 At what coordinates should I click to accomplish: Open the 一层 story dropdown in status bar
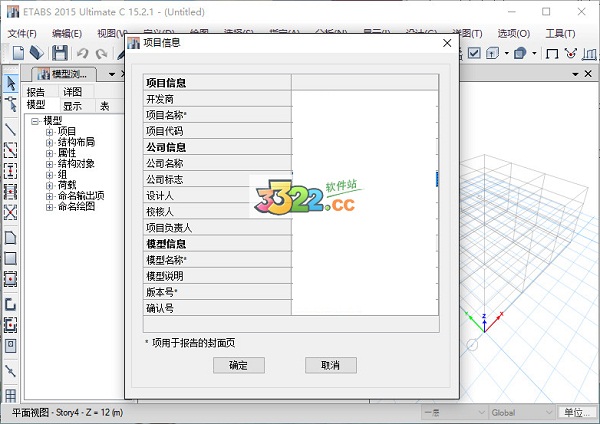[x=454, y=413]
